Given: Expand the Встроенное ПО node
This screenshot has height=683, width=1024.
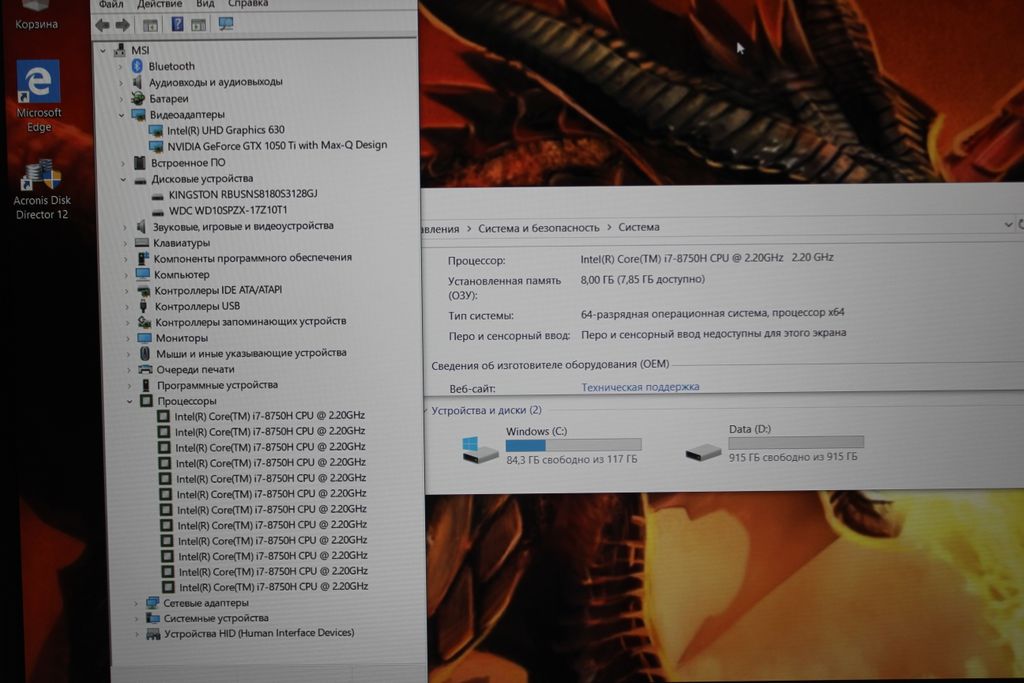Looking at the screenshot, I should pos(123,163).
